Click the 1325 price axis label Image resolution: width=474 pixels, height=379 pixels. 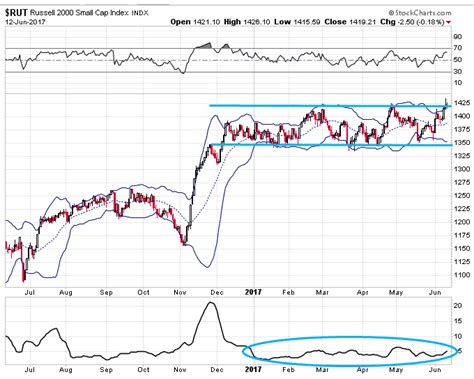point(462,156)
